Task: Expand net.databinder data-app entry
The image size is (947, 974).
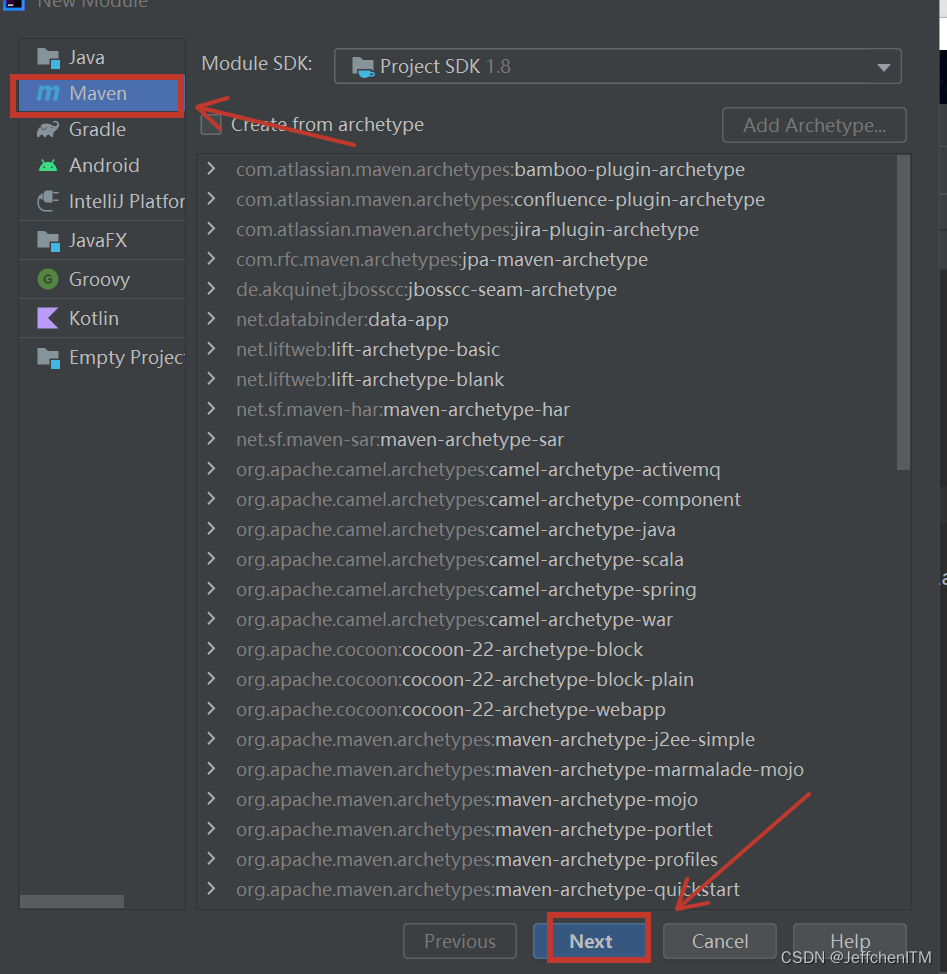Action: pyautogui.click(x=211, y=319)
